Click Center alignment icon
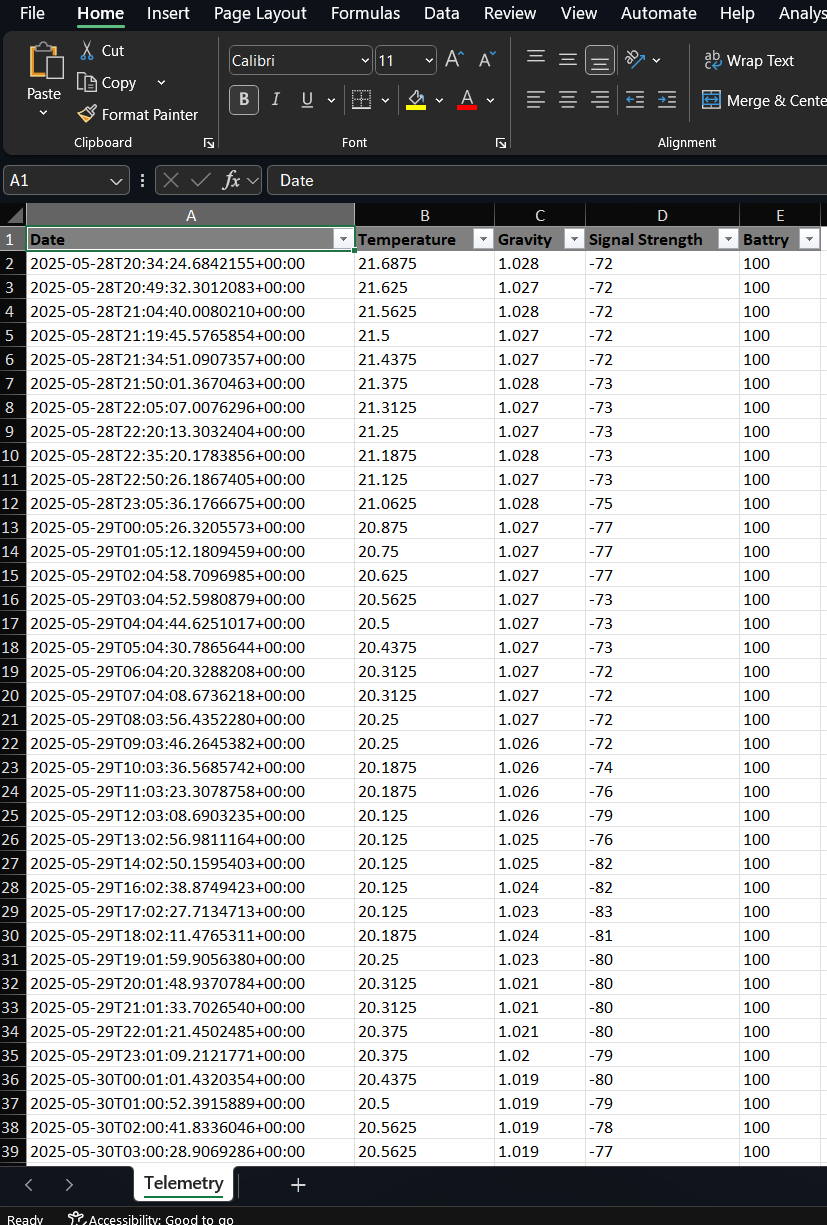Viewport: 827px width, 1225px height. (568, 100)
